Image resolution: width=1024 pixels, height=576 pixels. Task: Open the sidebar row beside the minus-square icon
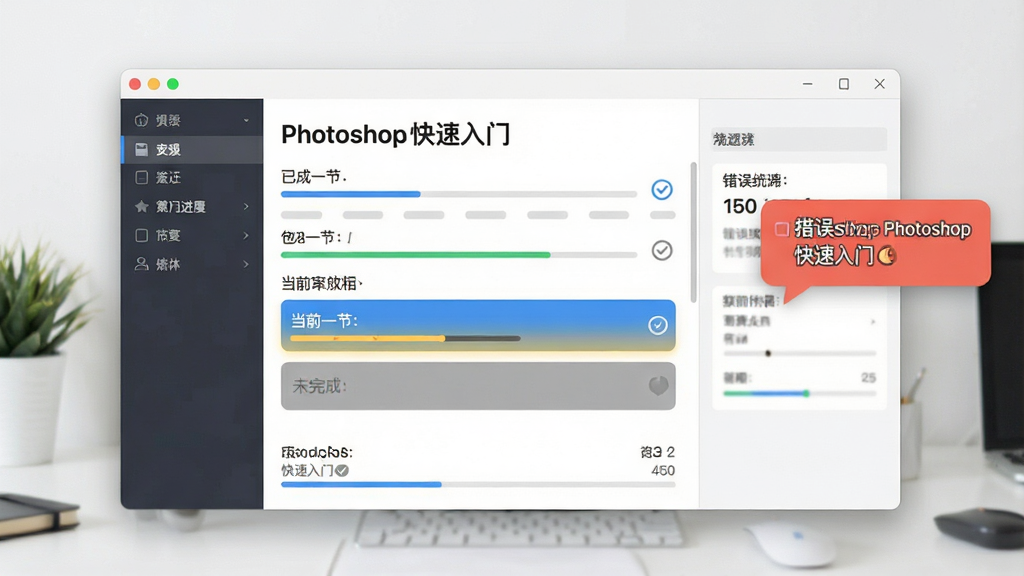pos(192,178)
